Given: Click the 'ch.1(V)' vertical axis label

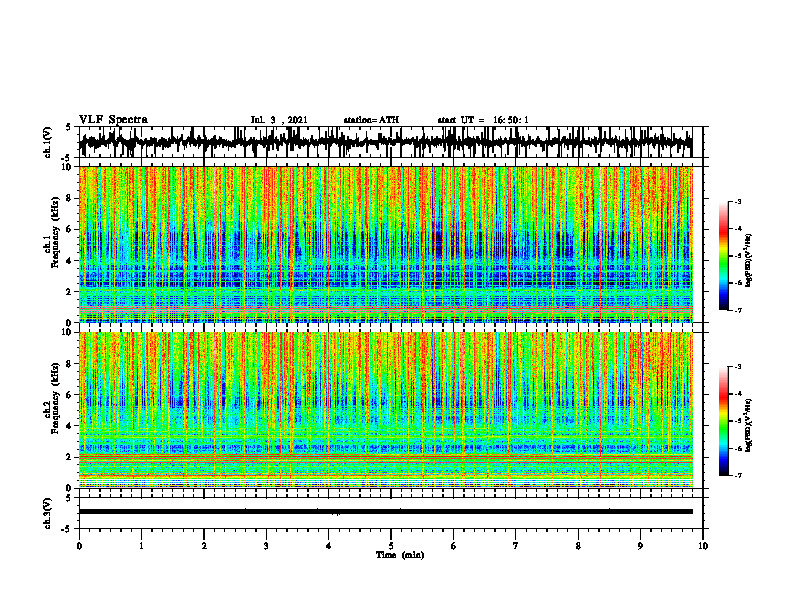Looking at the screenshot, I should 48,142.
